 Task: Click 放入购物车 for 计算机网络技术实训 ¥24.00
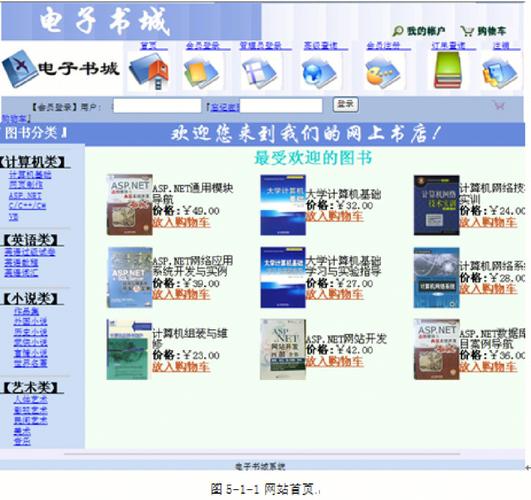click(x=488, y=223)
